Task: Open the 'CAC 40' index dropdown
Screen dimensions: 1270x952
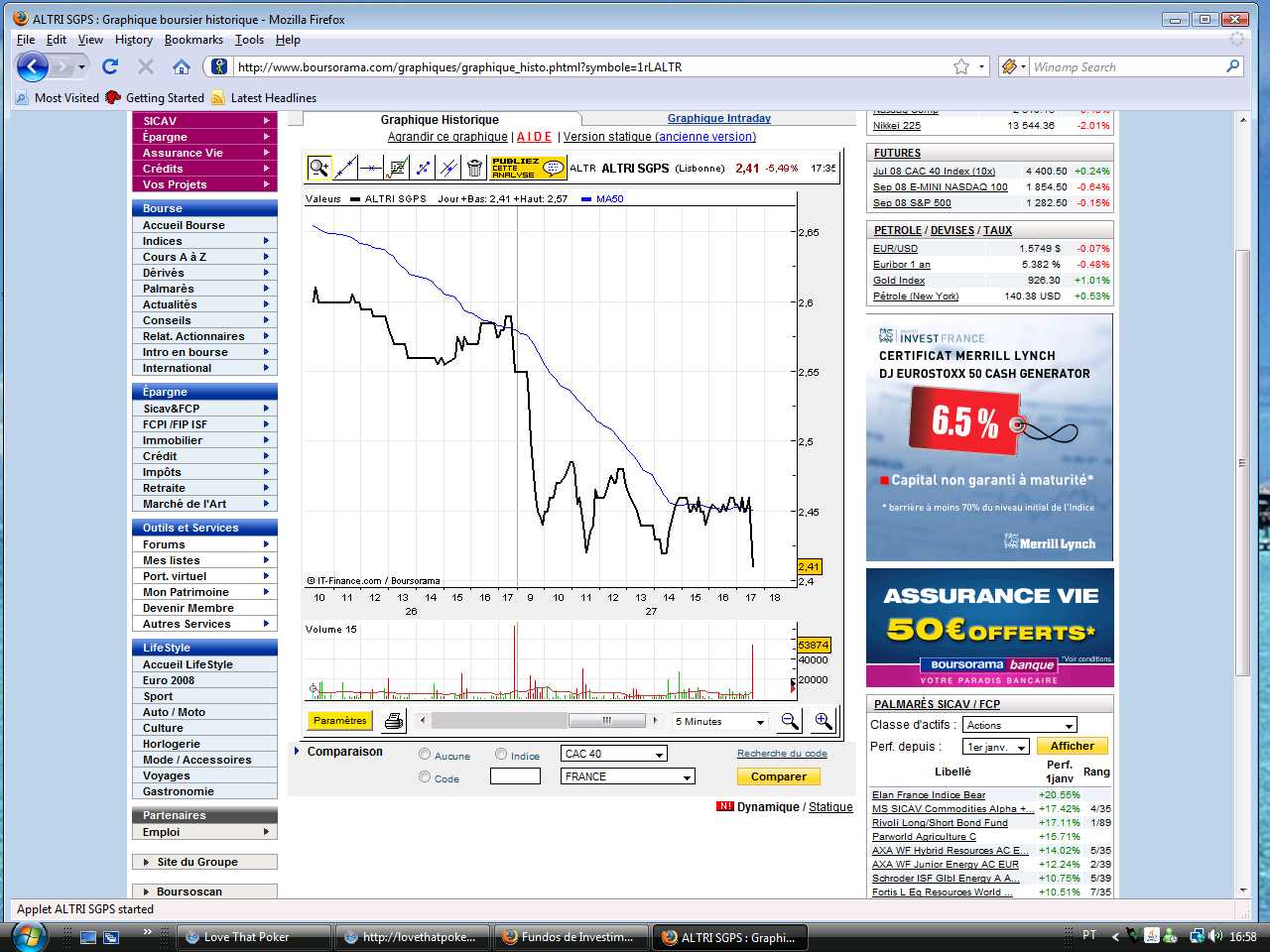Action: coord(613,754)
